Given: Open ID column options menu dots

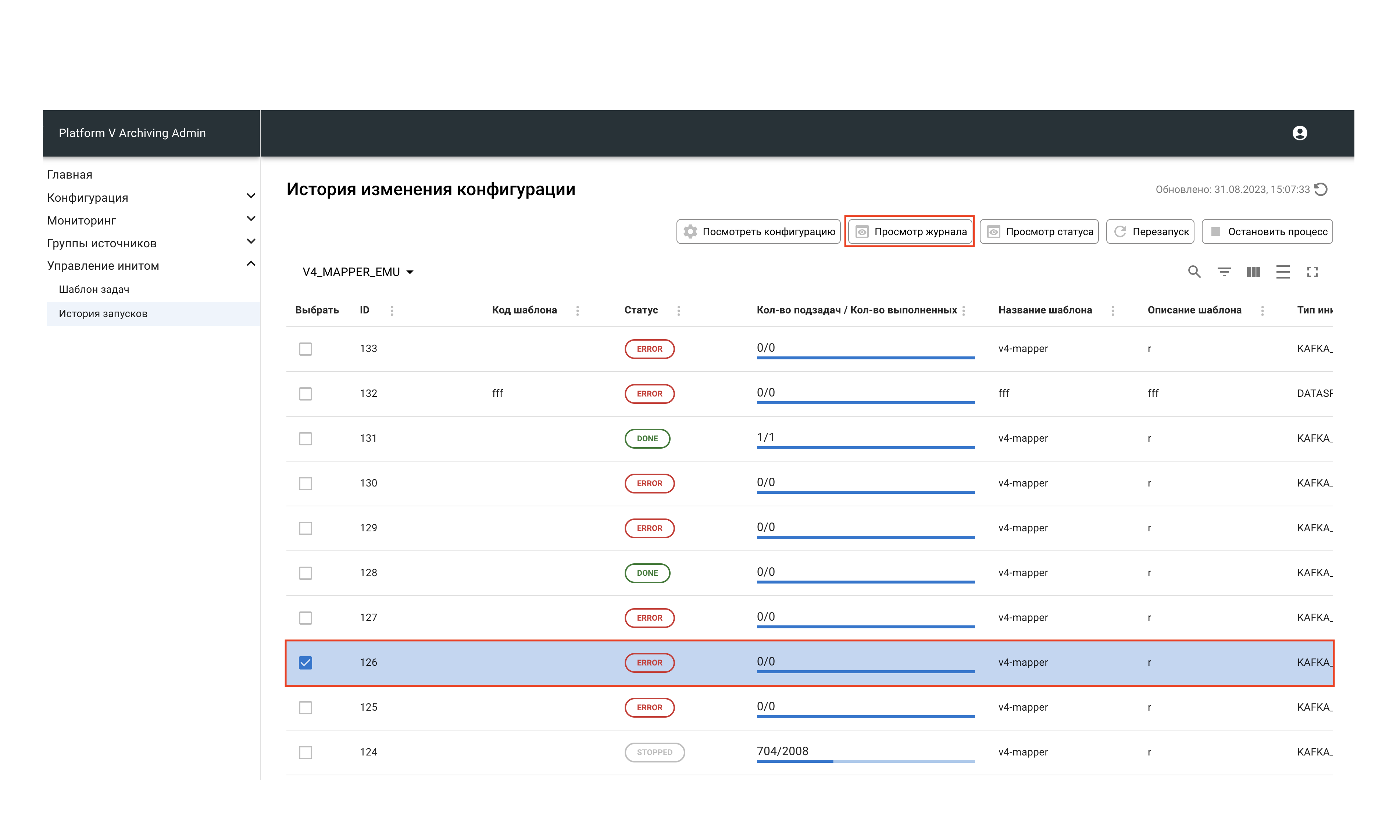Looking at the screenshot, I should click(x=392, y=310).
